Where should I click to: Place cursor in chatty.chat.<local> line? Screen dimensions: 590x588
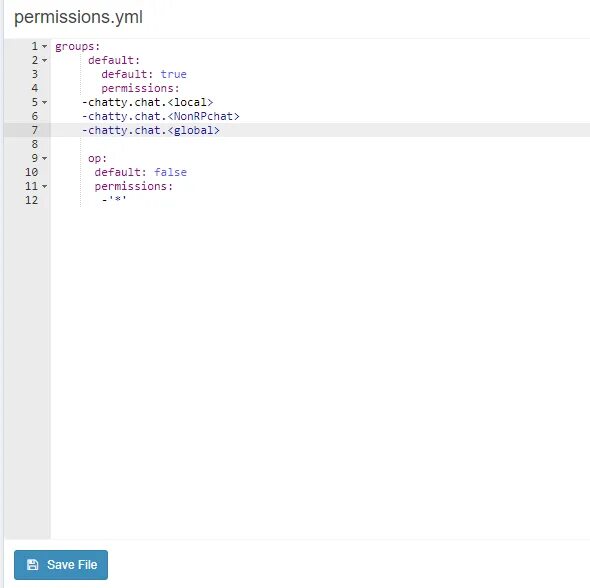tap(148, 102)
